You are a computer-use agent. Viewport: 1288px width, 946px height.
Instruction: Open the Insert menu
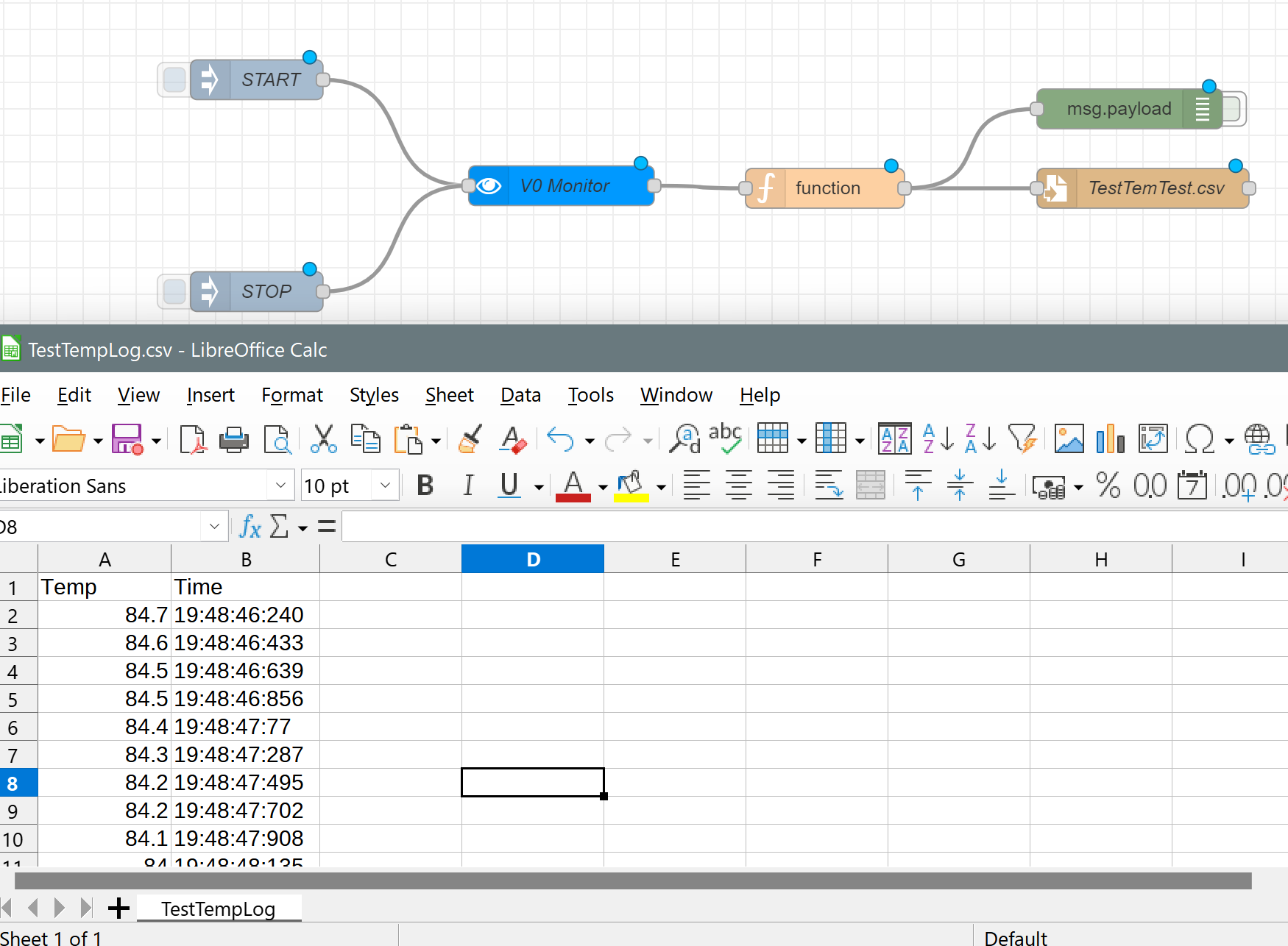coord(210,395)
